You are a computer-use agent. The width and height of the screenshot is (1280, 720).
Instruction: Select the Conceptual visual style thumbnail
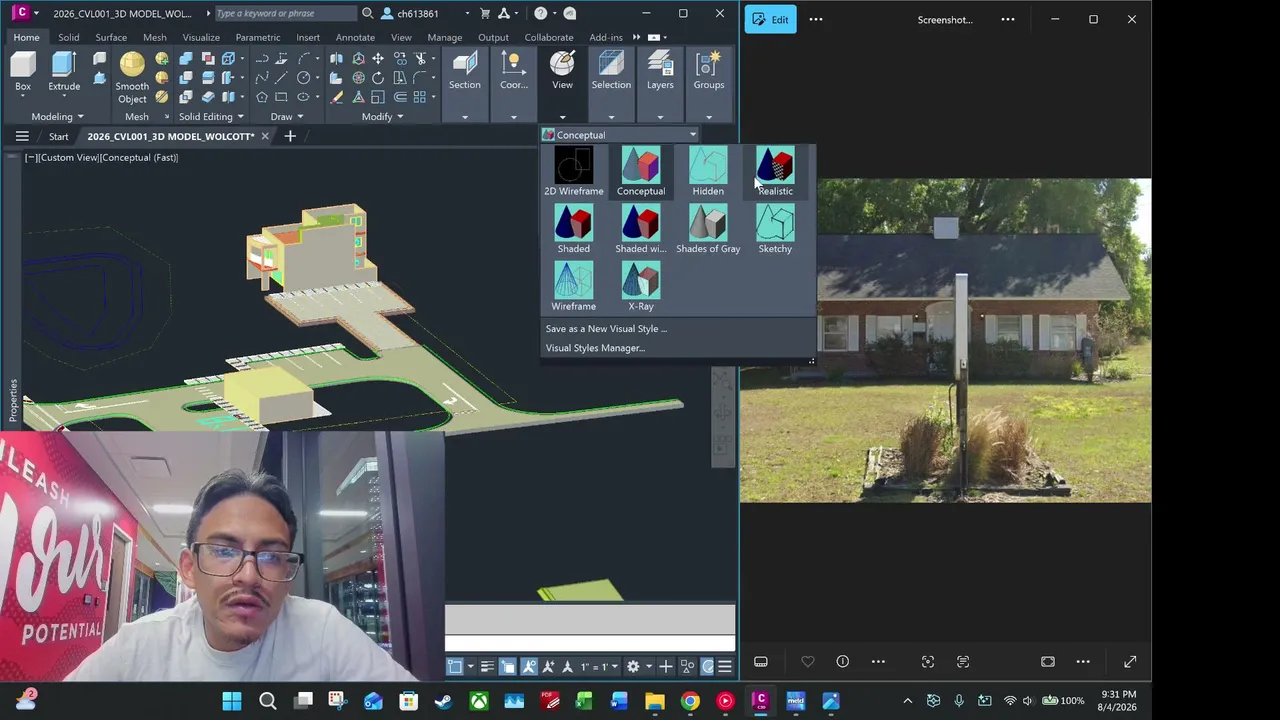(x=641, y=172)
